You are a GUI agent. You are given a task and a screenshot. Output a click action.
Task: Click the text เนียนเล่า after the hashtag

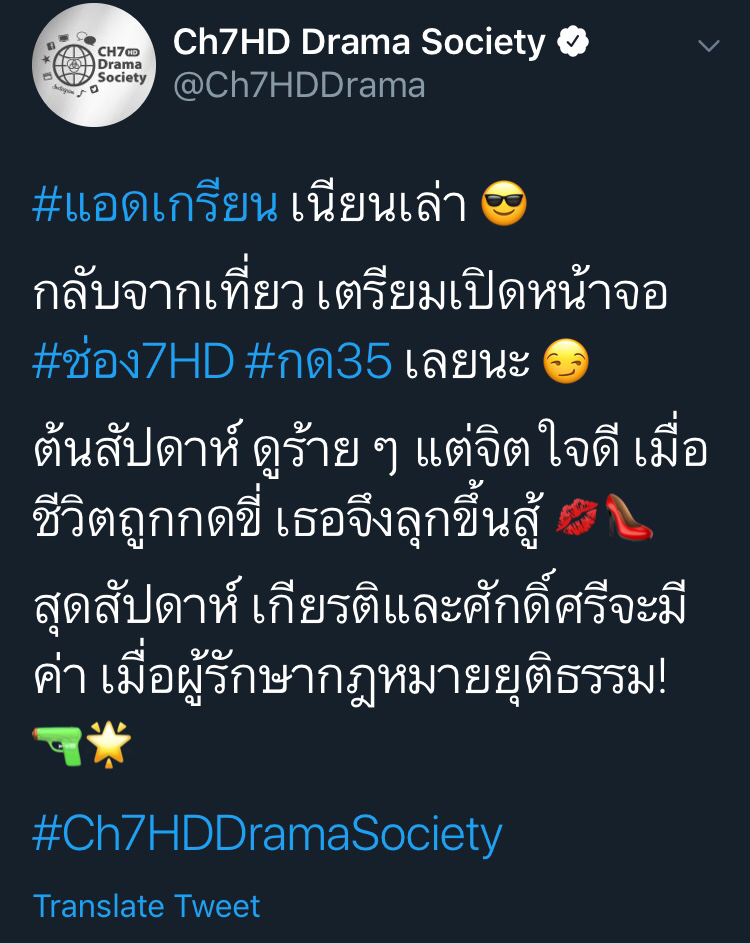(x=378, y=205)
